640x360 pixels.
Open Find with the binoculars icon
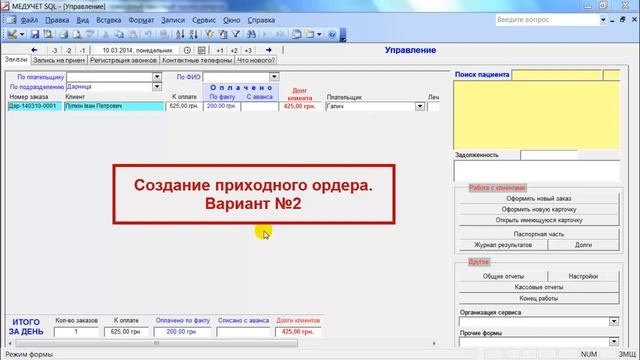(x=251, y=35)
